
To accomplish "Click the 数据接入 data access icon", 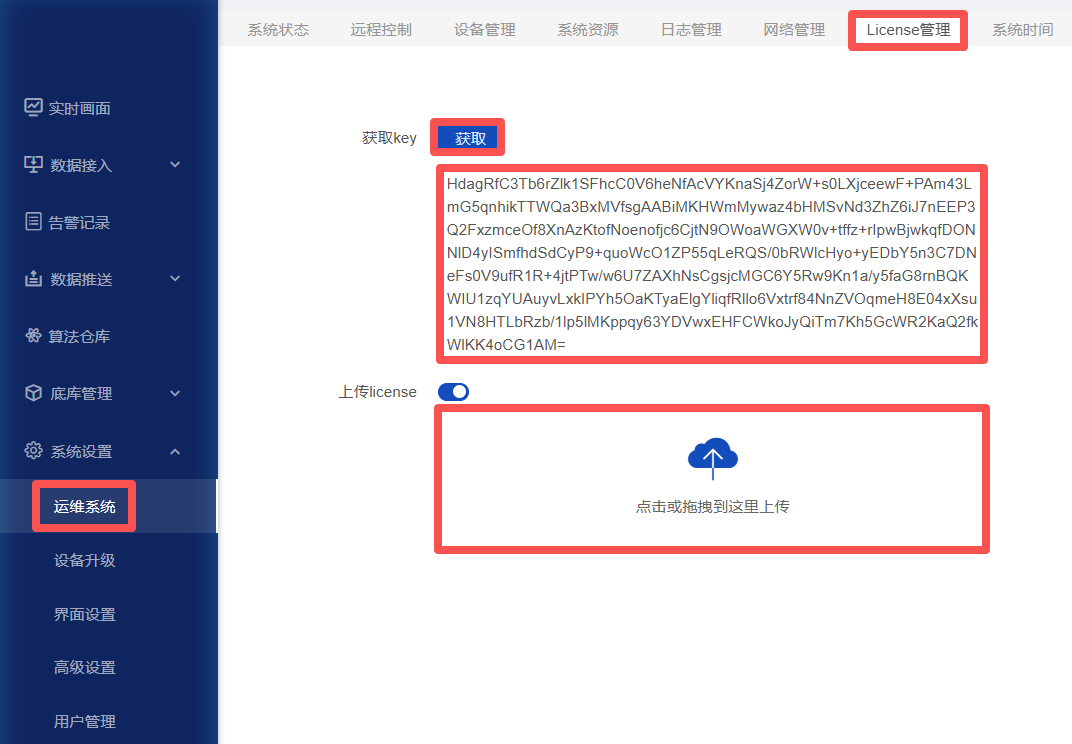I will pyautogui.click(x=34, y=165).
